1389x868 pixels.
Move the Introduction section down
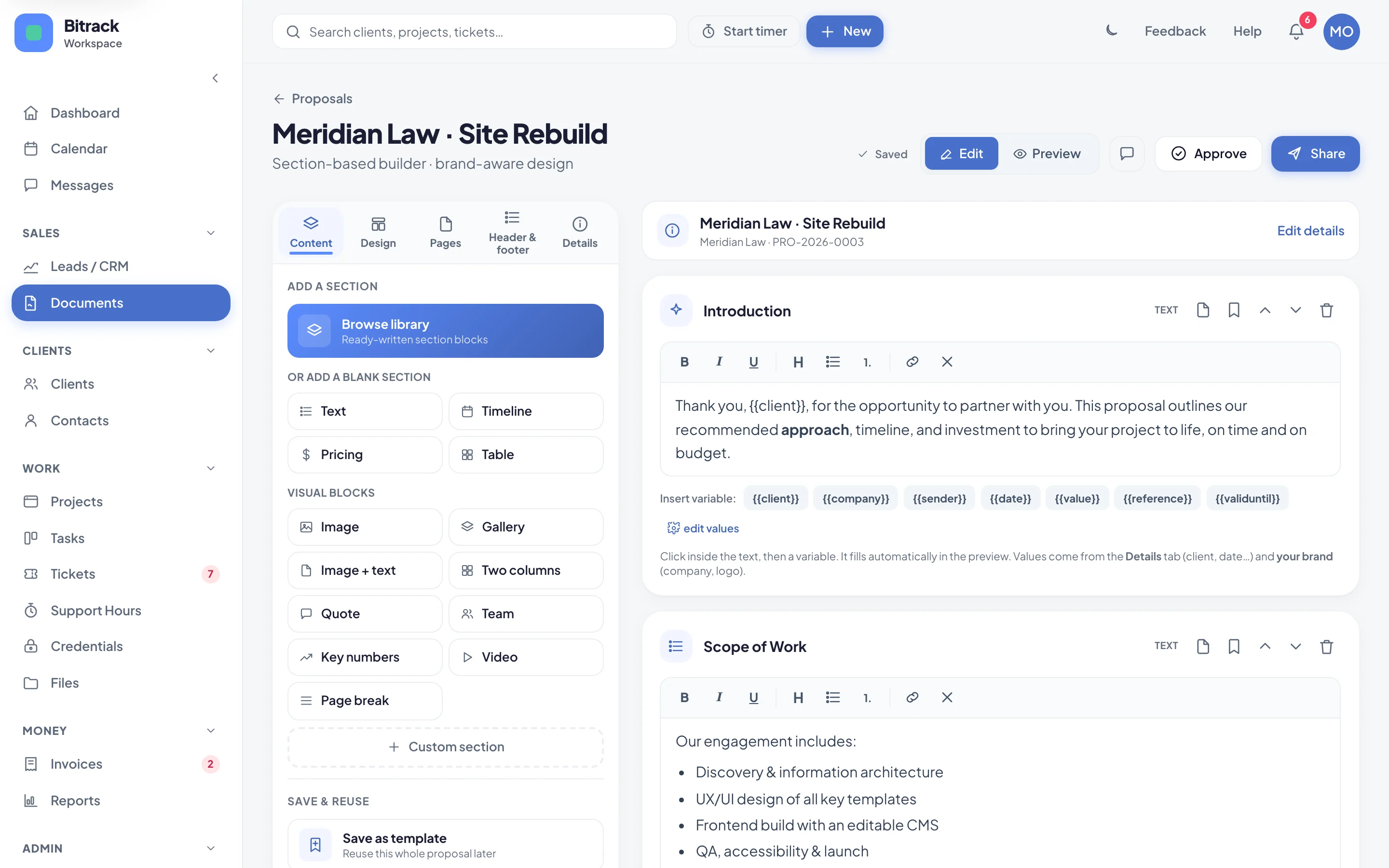point(1295,310)
